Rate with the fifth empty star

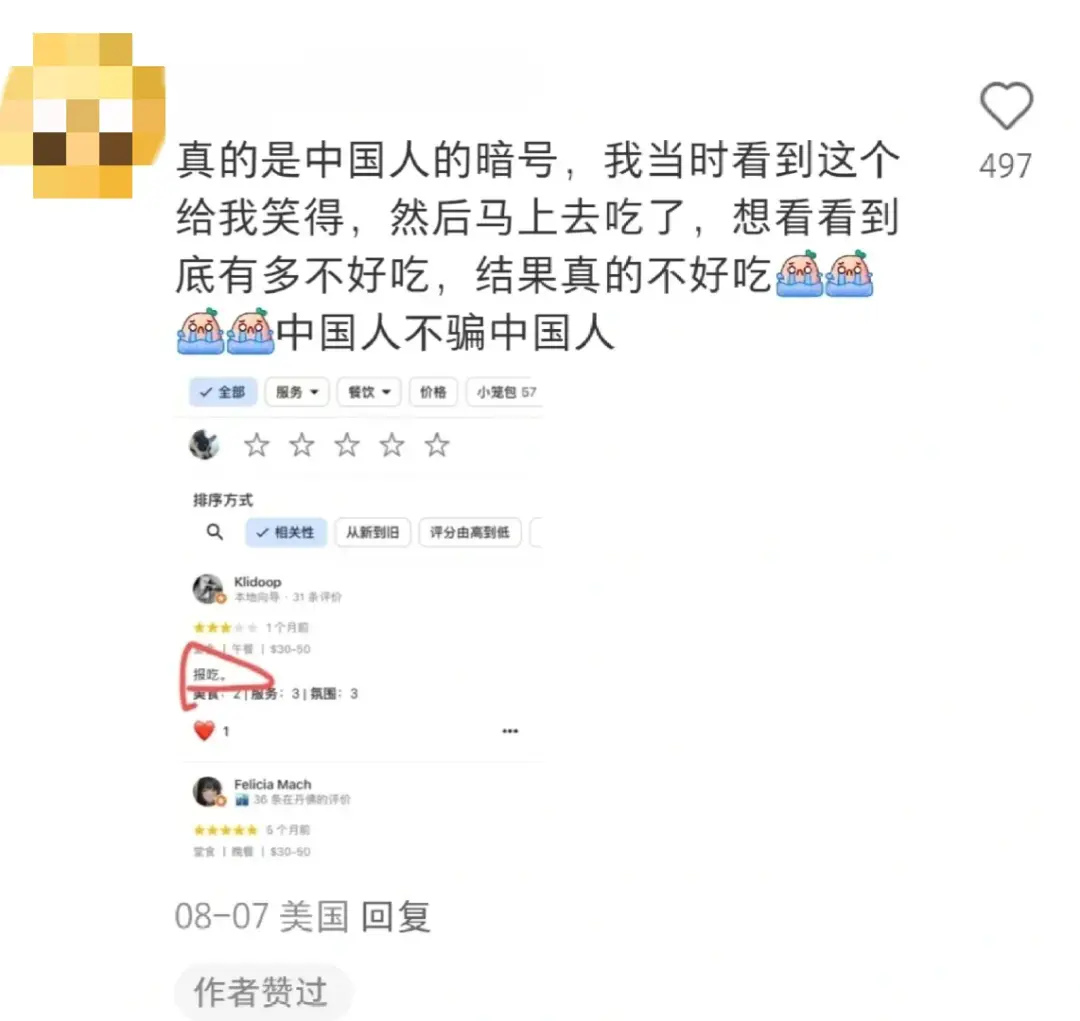[437, 445]
